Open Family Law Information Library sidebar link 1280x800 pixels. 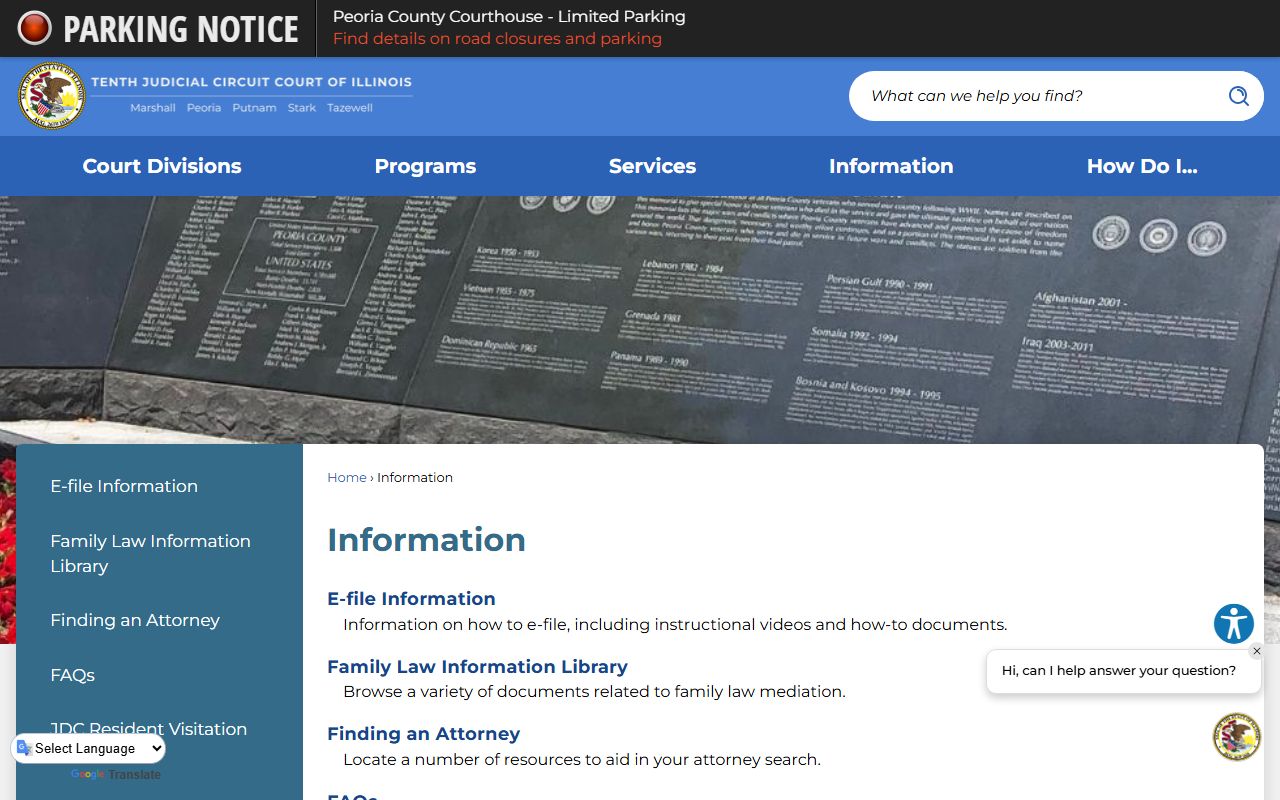coord(150,553)
